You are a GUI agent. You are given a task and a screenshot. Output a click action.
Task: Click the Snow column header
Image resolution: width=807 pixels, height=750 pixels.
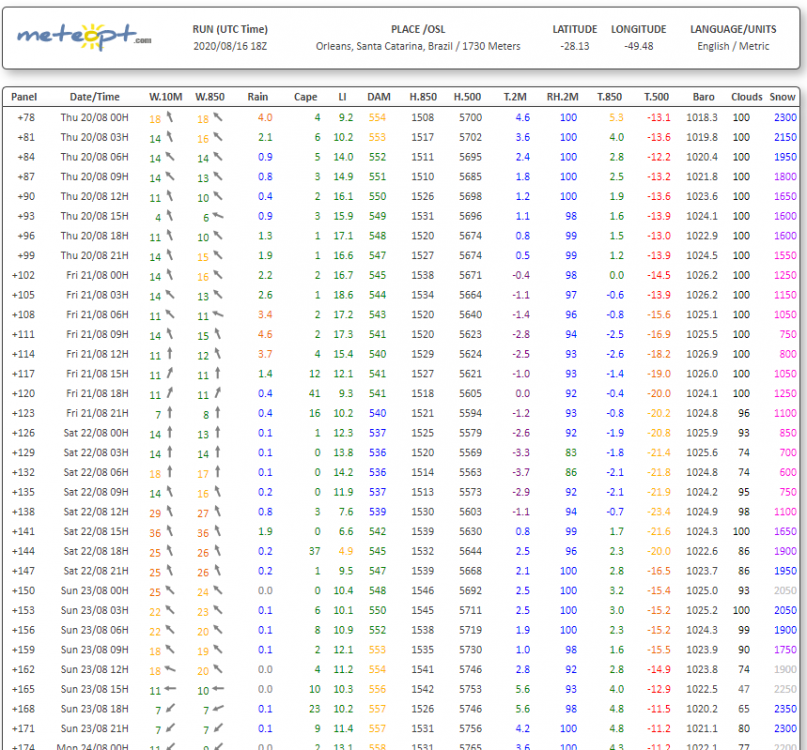pos(782,97)
